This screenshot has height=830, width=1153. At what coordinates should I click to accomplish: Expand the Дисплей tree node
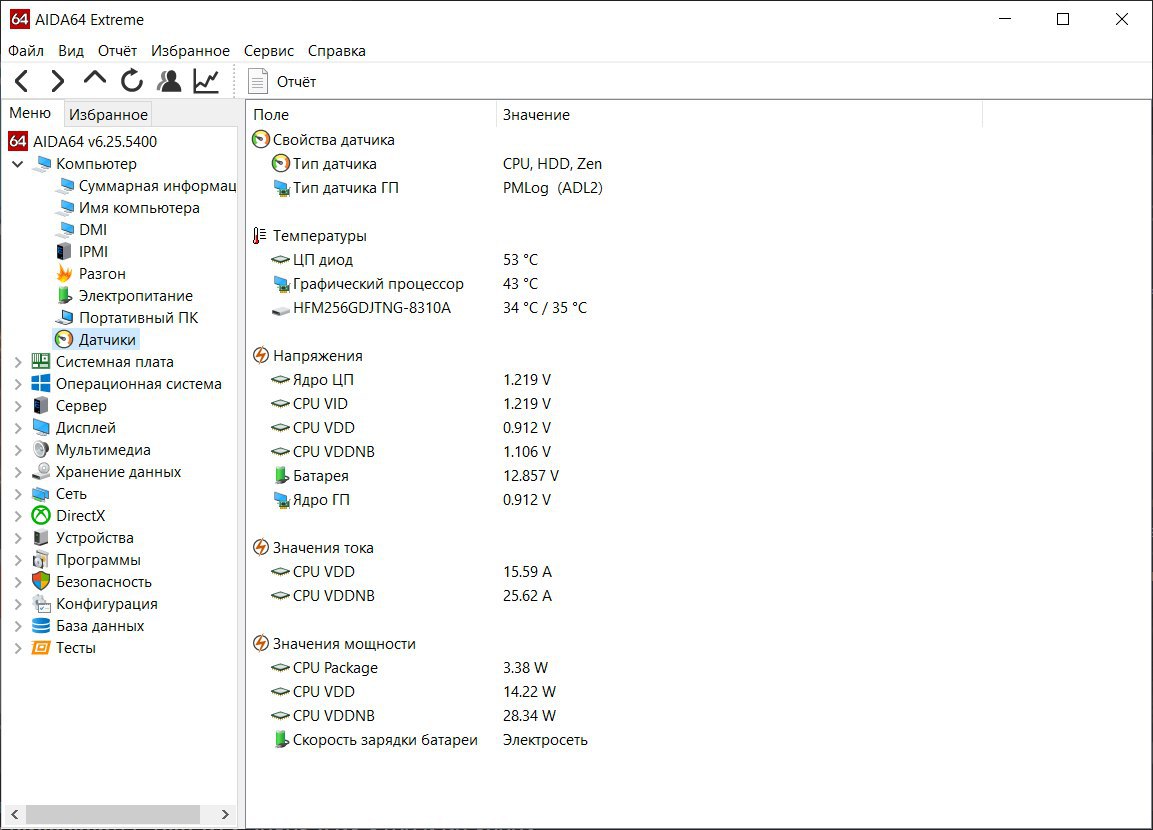(x=18, y=428)
